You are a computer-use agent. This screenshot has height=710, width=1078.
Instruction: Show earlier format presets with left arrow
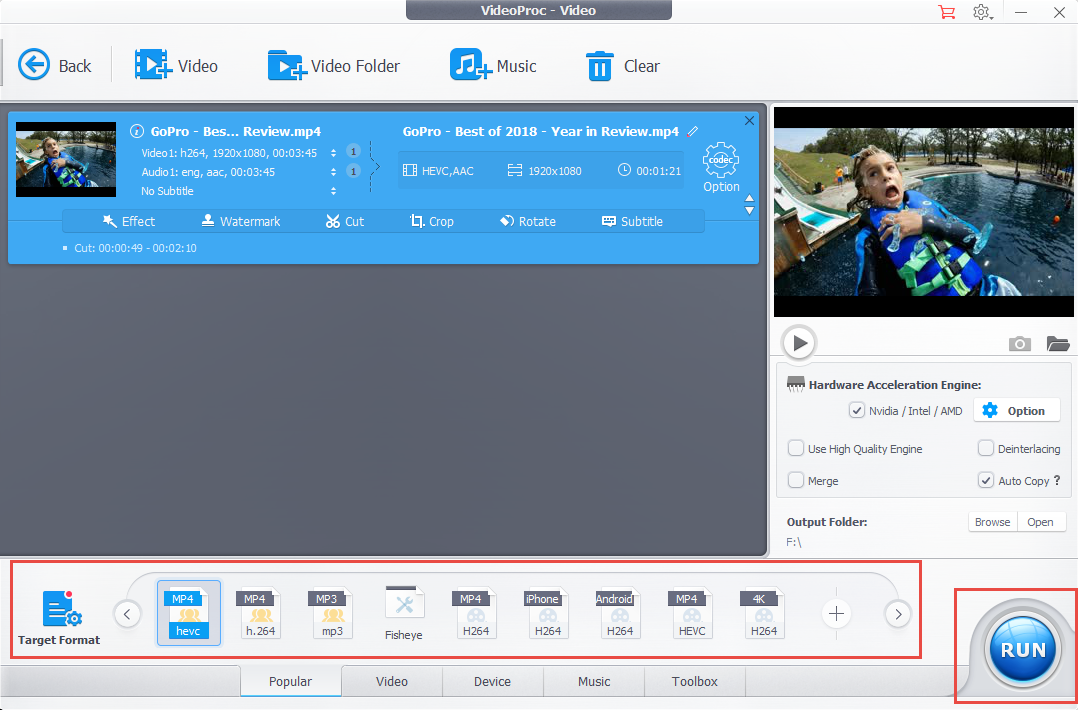127,614
